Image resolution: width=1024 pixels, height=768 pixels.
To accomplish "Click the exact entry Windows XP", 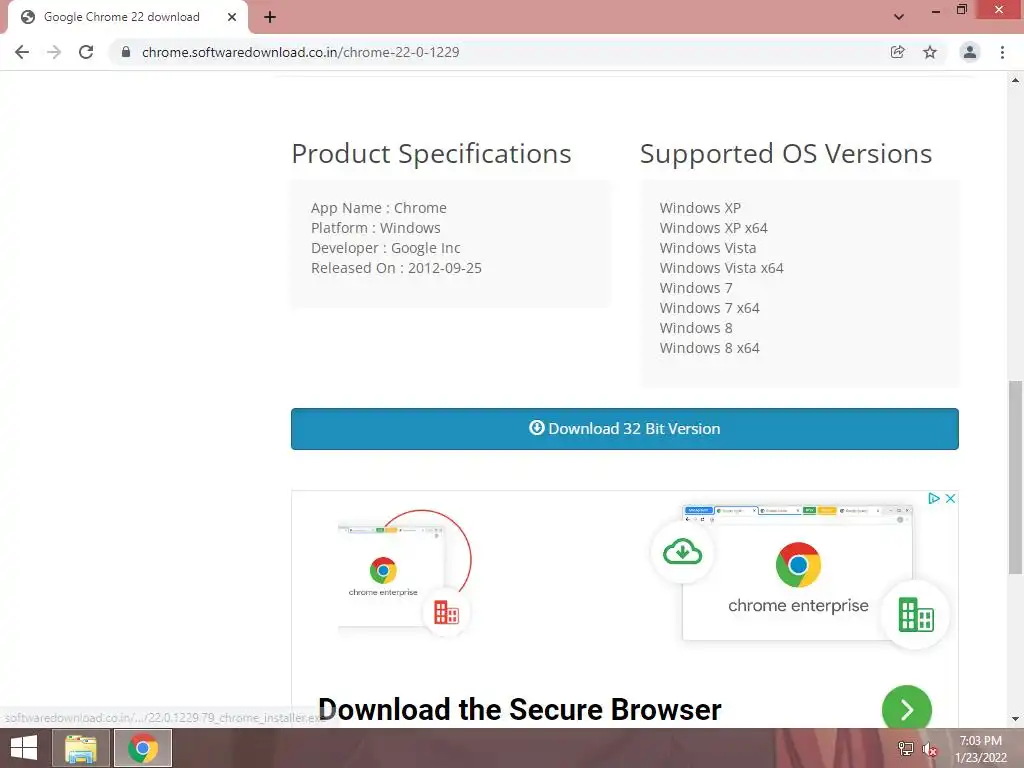I will [x=700, y=208].
